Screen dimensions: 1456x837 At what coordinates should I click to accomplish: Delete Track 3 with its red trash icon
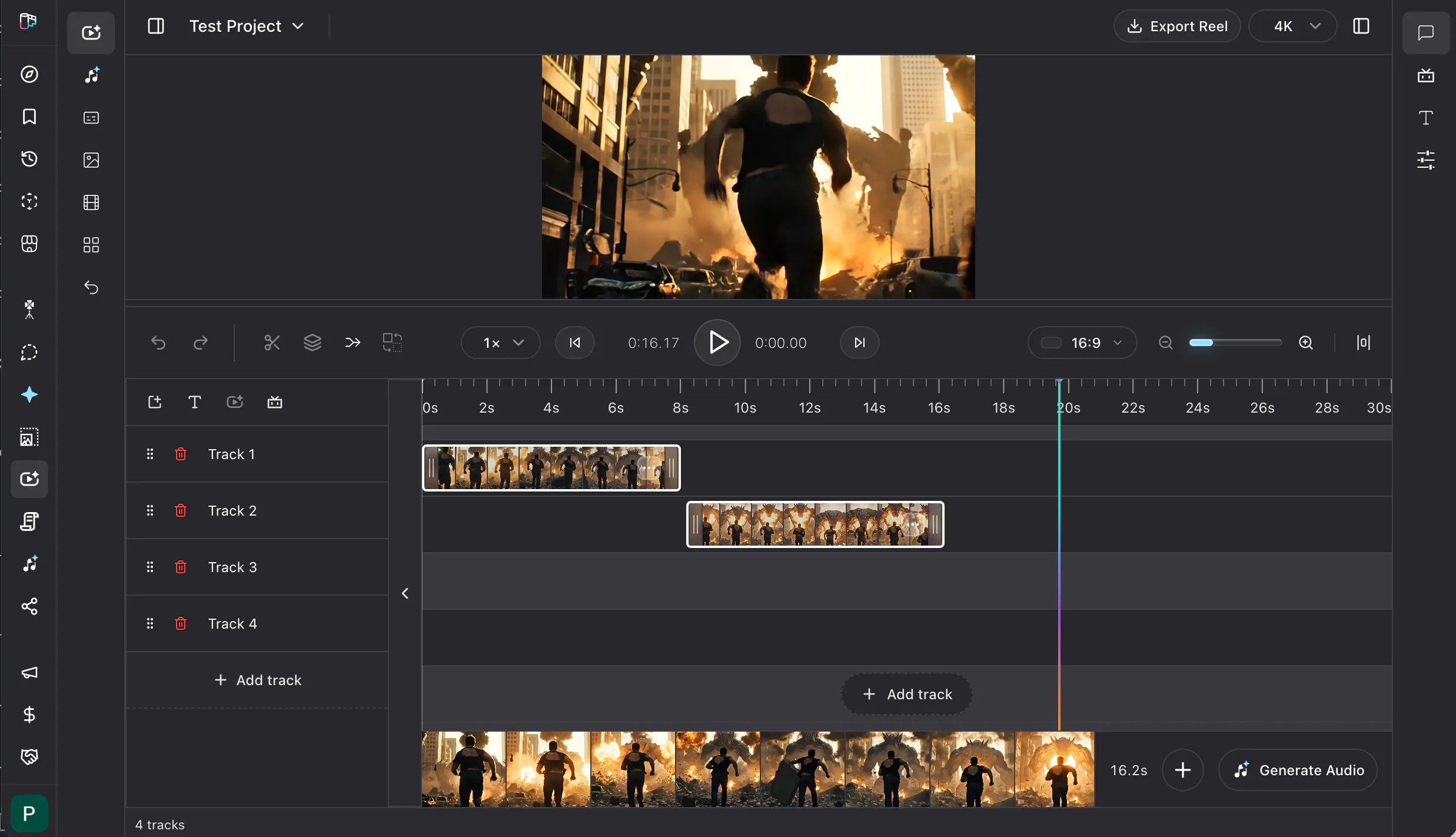click(181, 567)
